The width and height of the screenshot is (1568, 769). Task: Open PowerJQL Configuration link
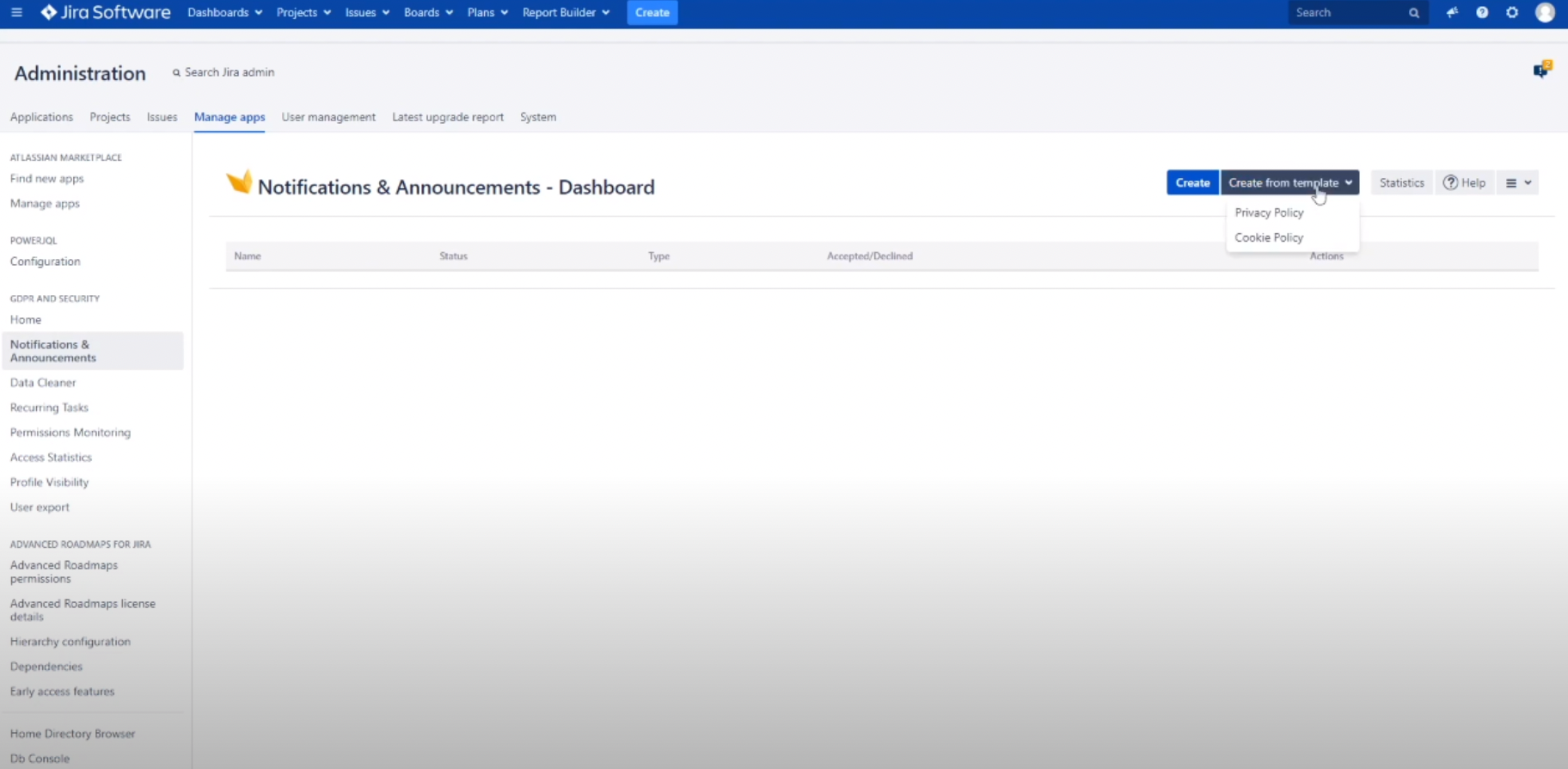46,261
